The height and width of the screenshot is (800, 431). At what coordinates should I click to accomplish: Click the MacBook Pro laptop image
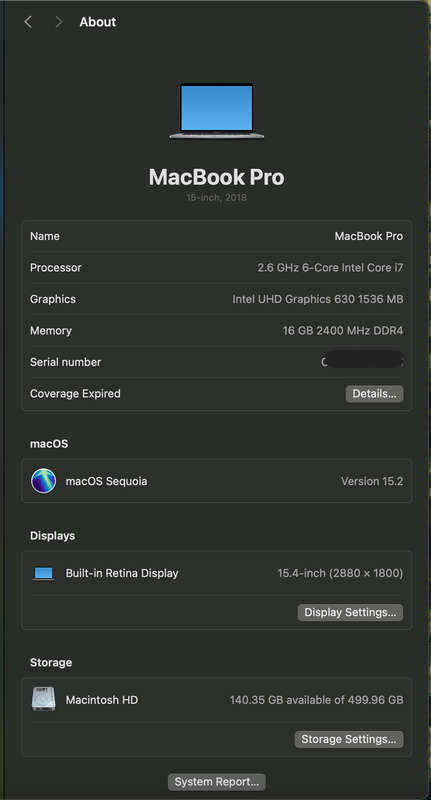pos(217,111)
